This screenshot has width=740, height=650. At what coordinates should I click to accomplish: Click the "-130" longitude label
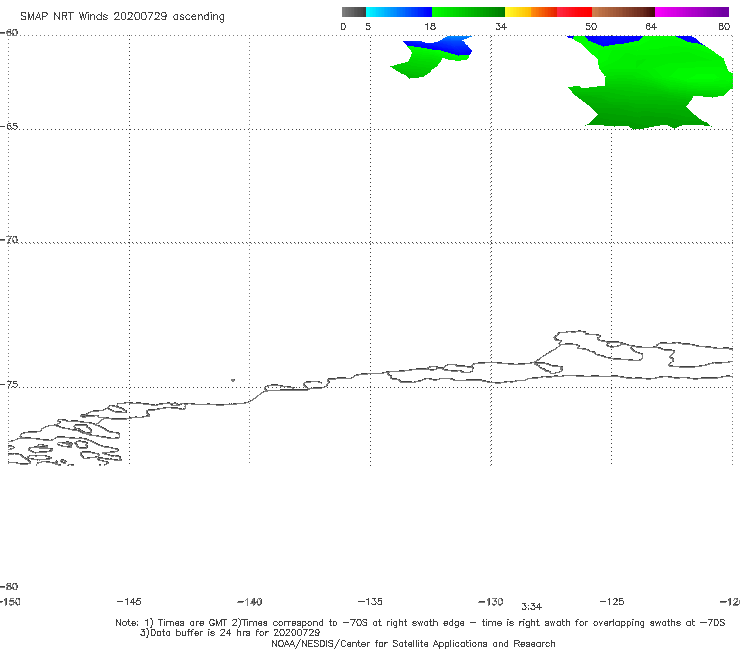pos(491,601)
